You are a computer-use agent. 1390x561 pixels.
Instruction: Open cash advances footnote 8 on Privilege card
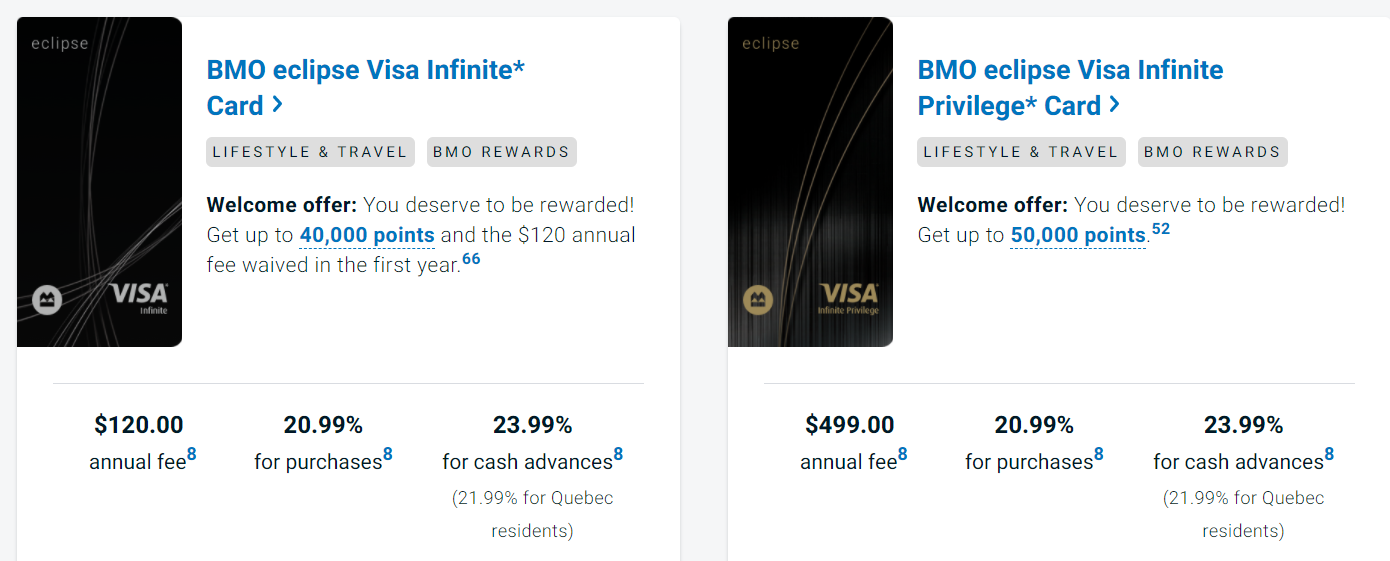coord(1329,455)
